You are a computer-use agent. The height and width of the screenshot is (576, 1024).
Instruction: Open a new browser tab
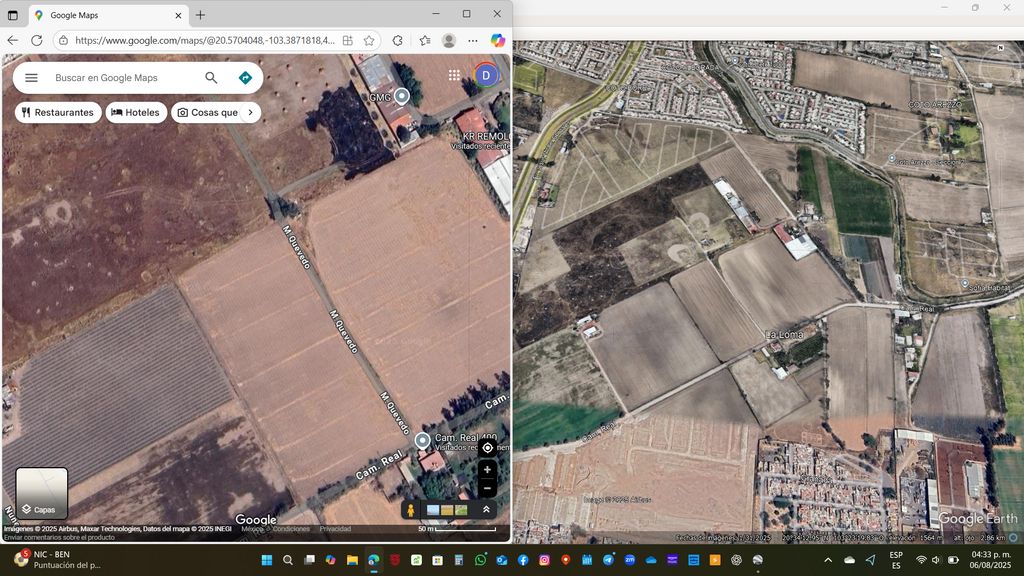(200, 15)
